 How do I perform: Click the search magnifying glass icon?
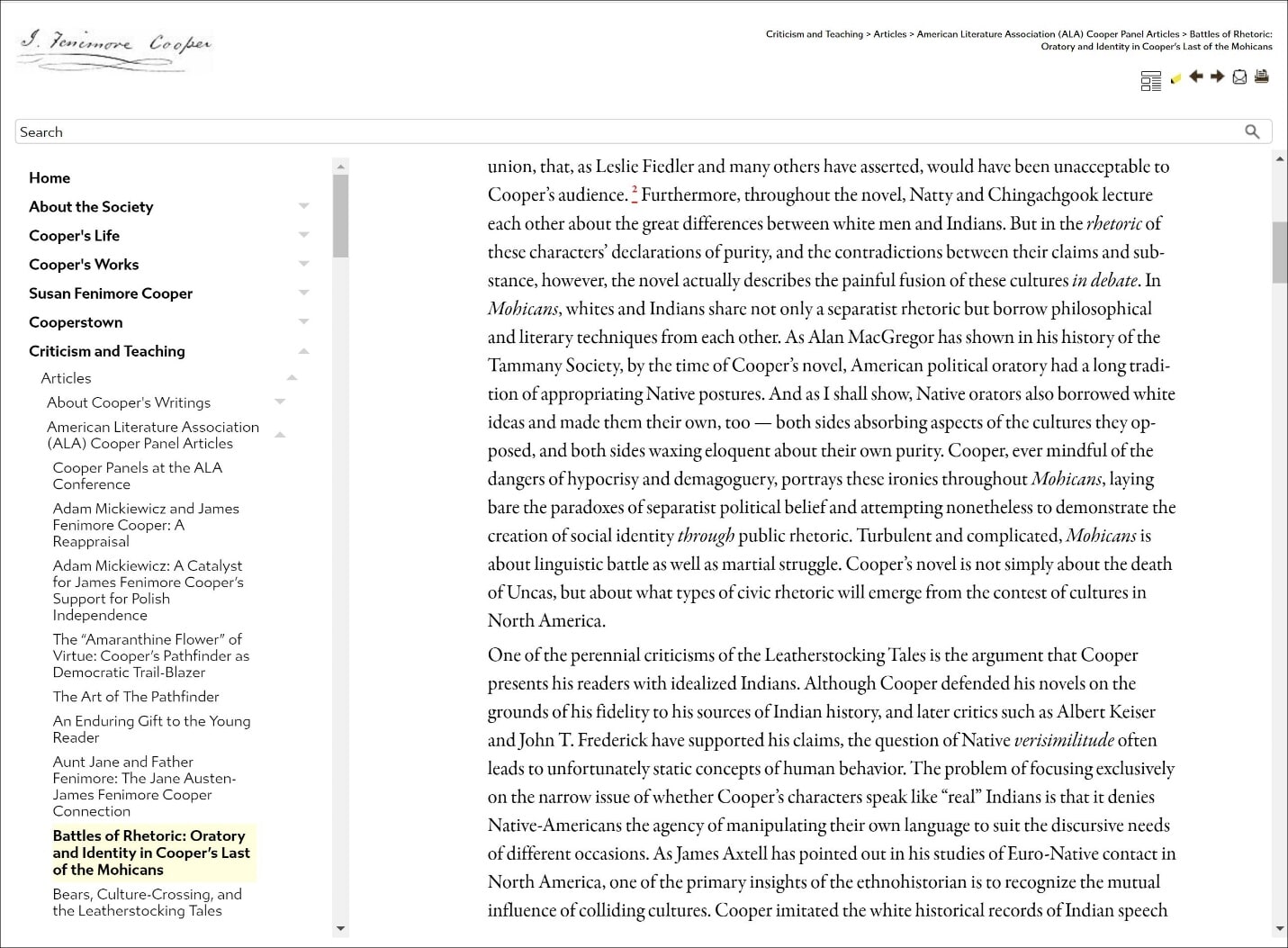point(1252,131)
